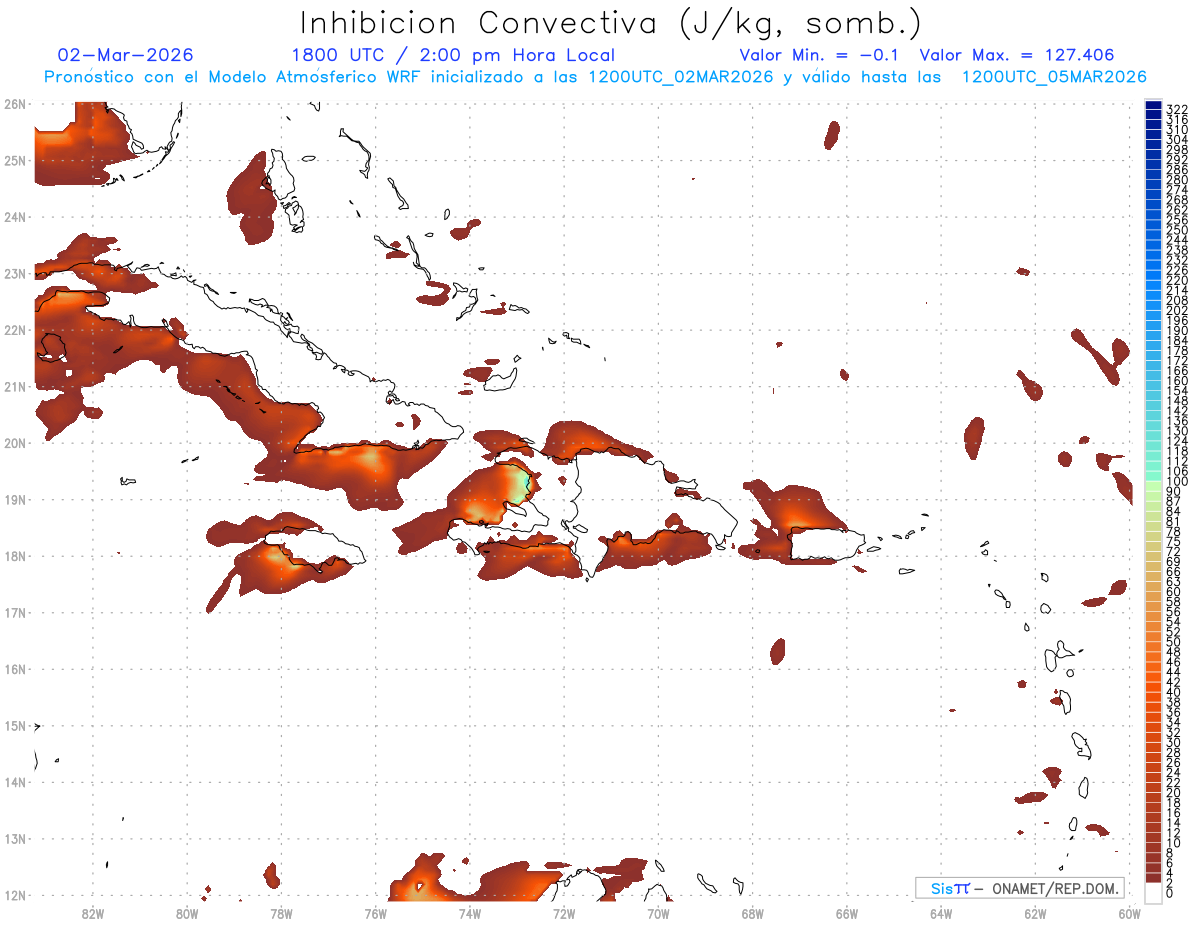
Task: Click the 12N latitude label
Action: pos(14,895)
